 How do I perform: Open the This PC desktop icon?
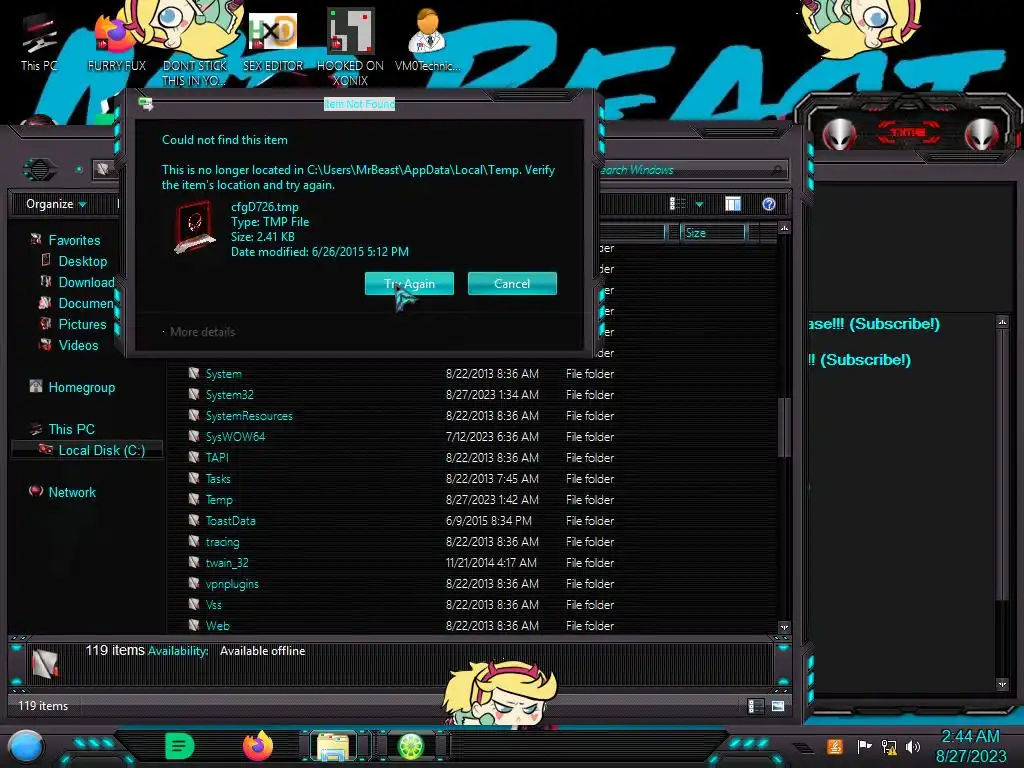click(x=39, y=43)
